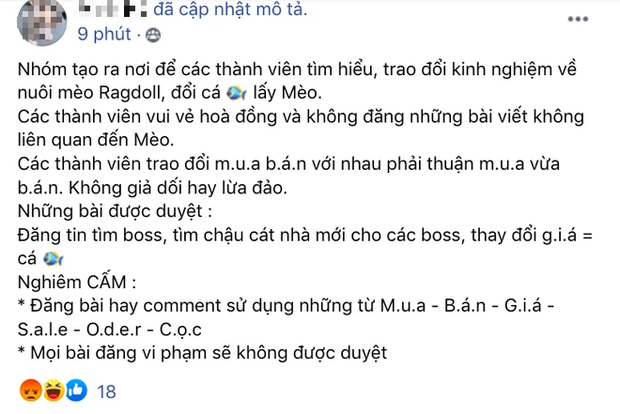Click the blue like thumbs-up reaction icon
The width and height of the screenshot is (620, 414).
[x=76, y=390]
